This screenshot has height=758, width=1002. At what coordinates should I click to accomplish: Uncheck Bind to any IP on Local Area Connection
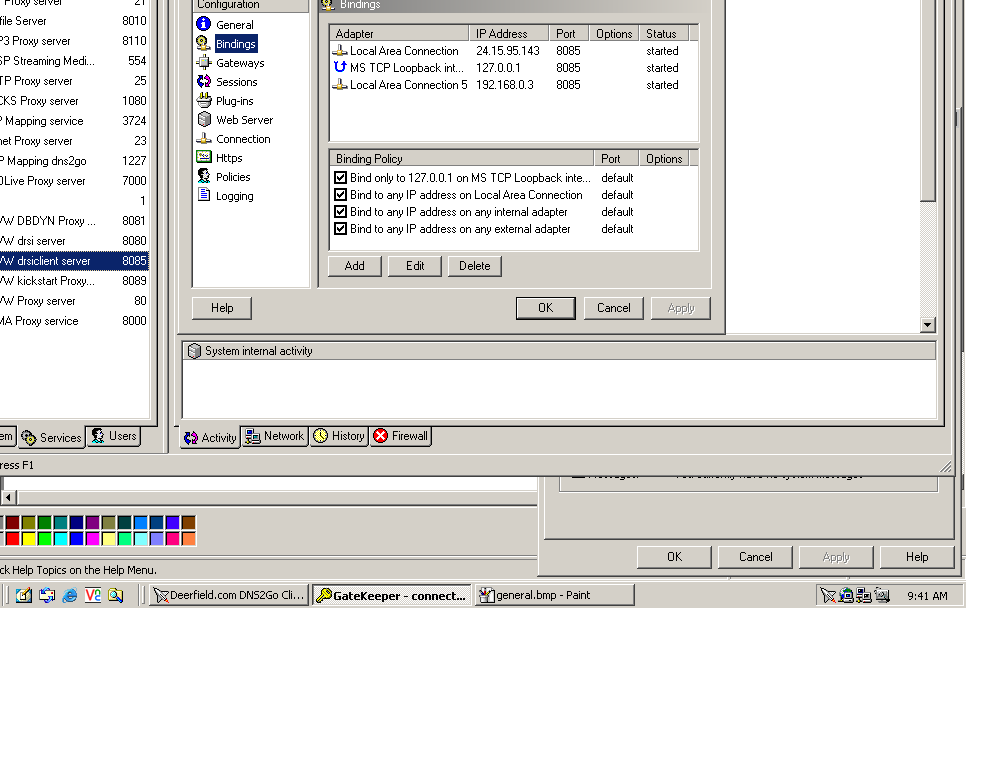pos(341,195)
